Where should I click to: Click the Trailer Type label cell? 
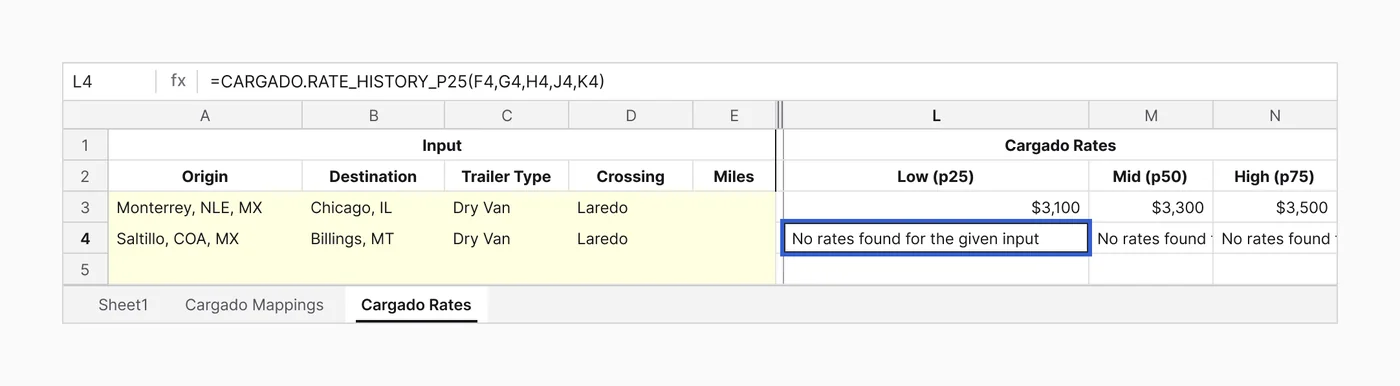tap(506, 176)
